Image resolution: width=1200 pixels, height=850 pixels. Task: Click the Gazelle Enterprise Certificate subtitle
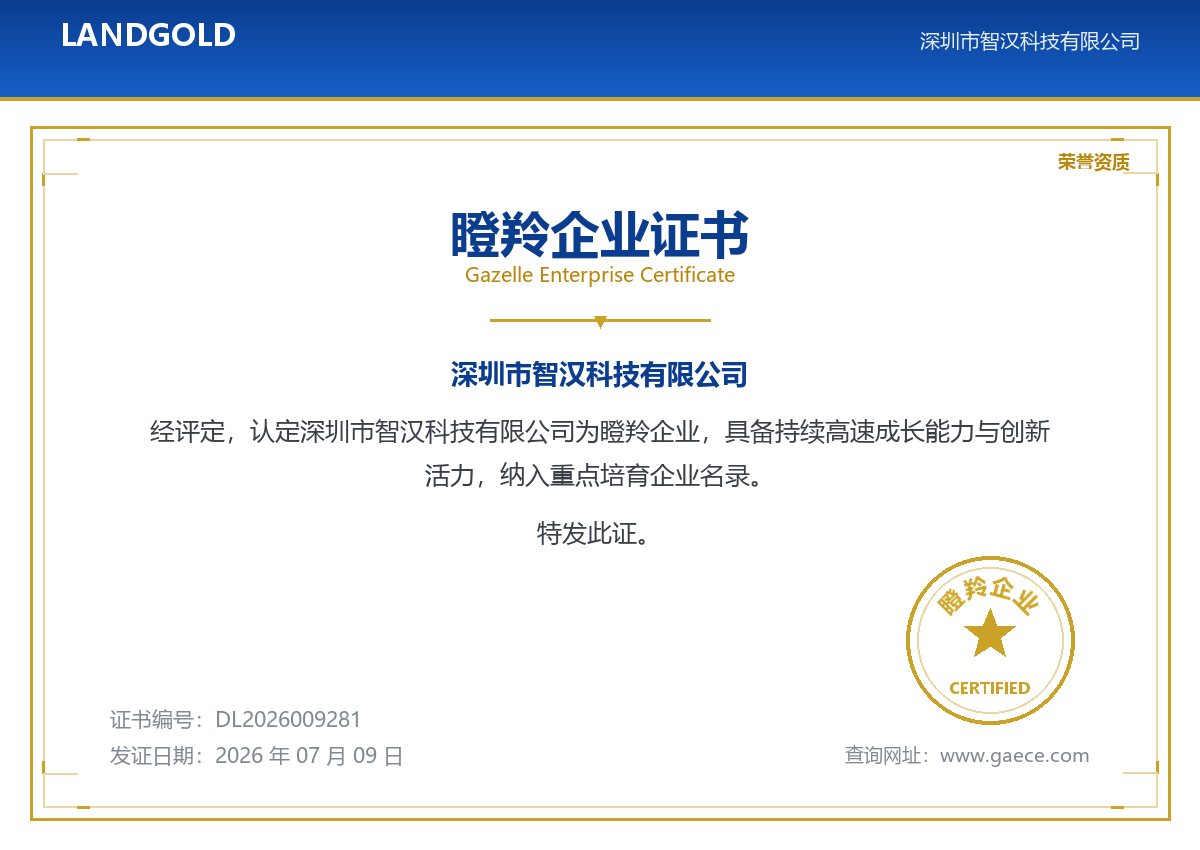600,274
